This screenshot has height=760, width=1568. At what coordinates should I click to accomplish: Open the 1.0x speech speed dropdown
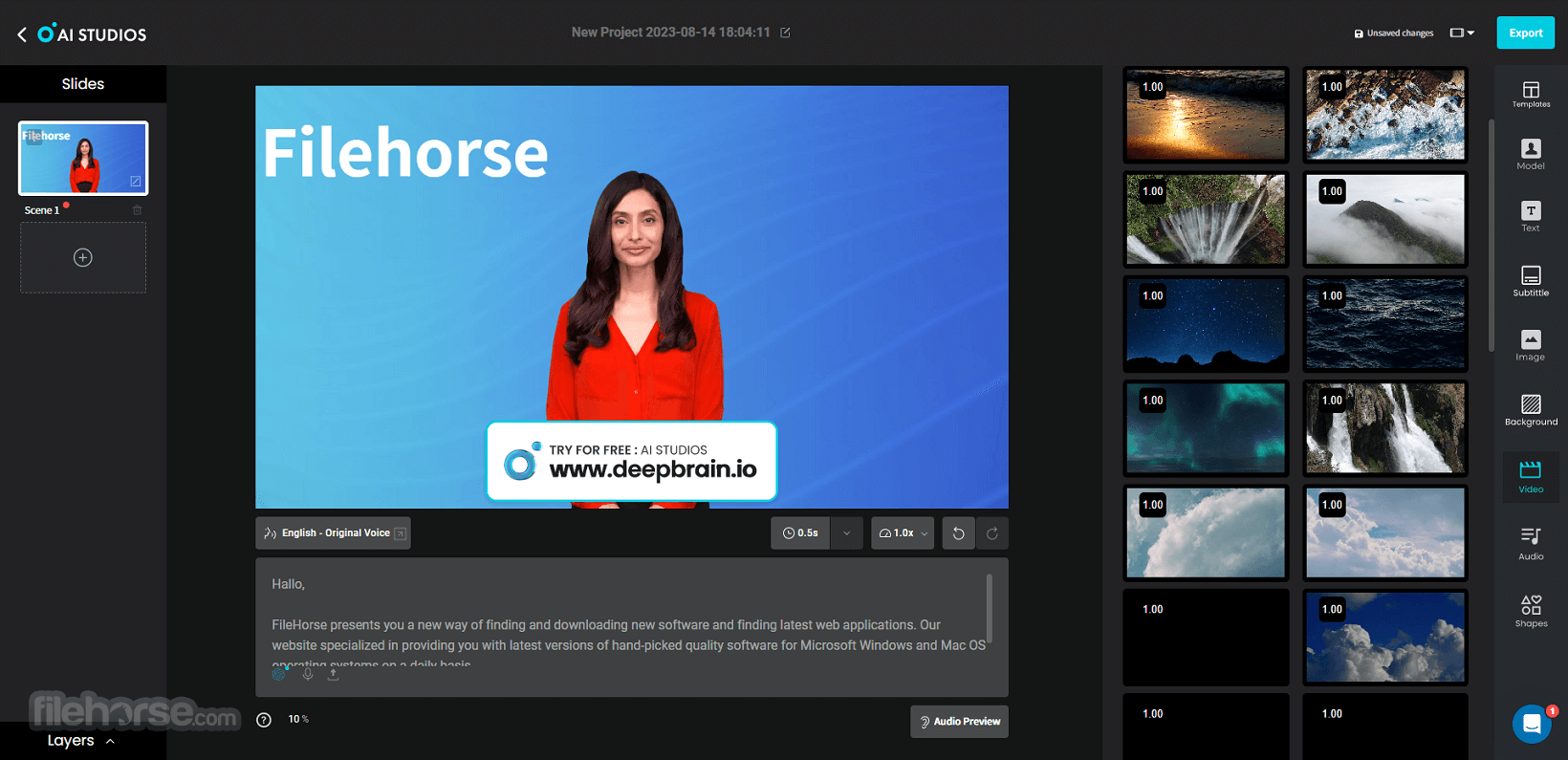click(903, 533)
